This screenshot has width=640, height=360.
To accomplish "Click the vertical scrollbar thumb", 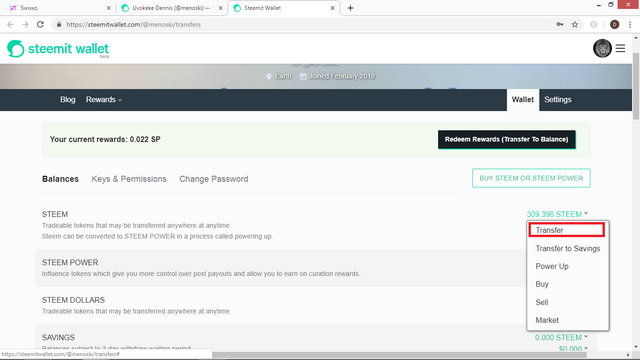I will tap(636, 86).
